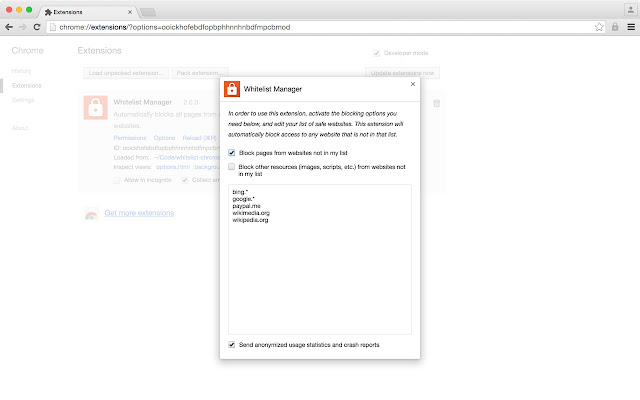Open the Get more extensions link
Viewport: 640px width, 400px height.
(139, 213)
